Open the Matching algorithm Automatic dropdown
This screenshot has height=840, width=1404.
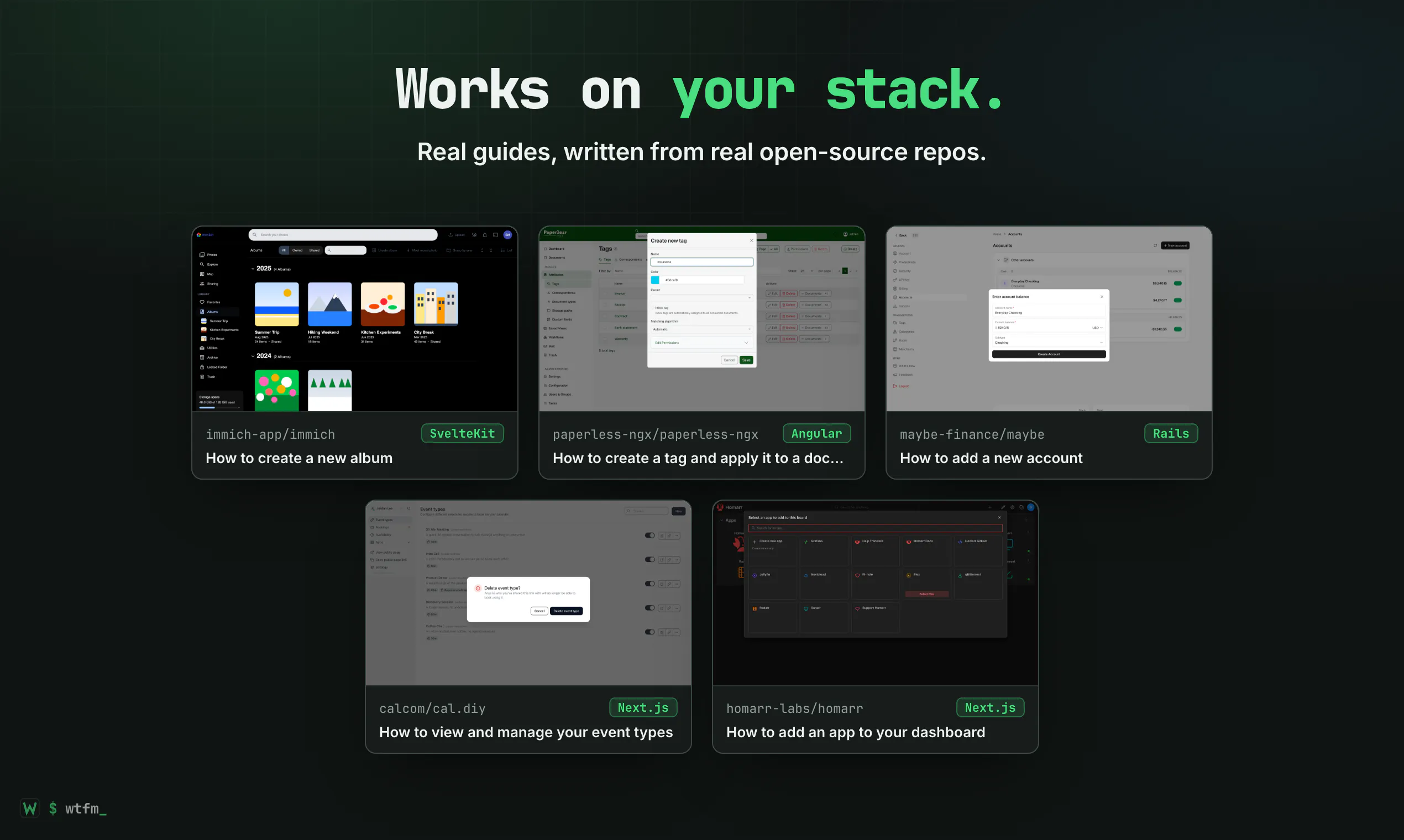701,329
